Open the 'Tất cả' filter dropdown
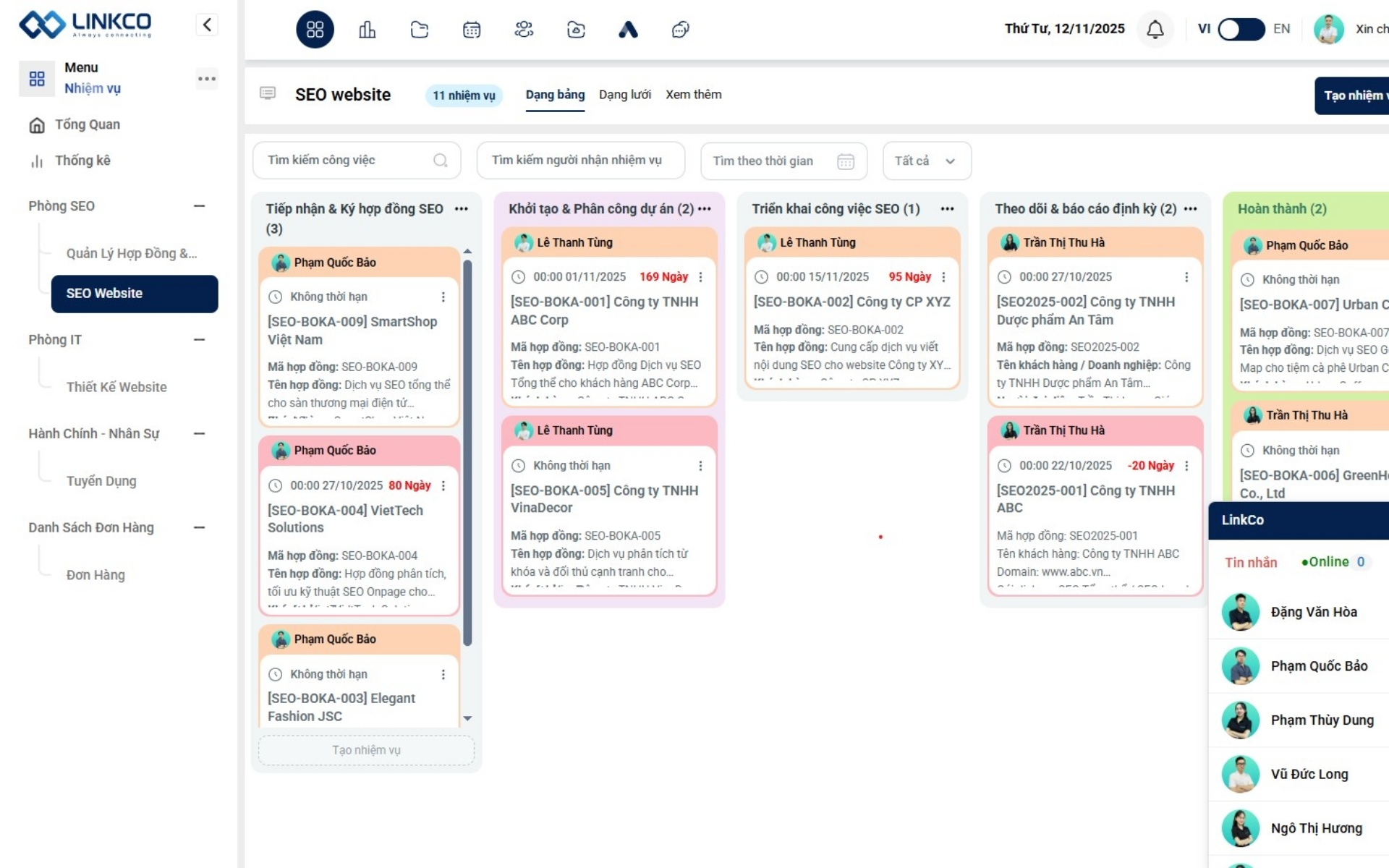The width and height of the screenshot is (1389, 868). (x=927, y=161)
